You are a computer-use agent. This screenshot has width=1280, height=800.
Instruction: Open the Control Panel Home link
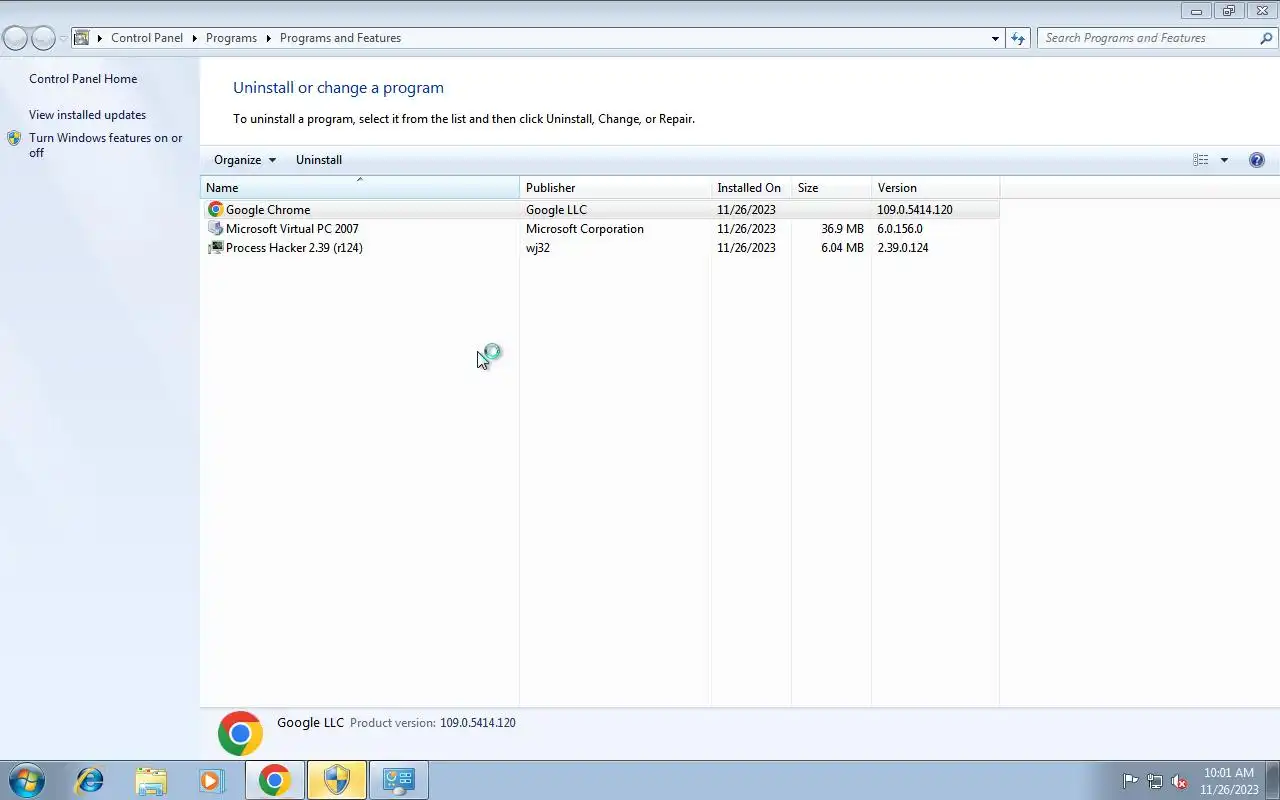point(83,79)
